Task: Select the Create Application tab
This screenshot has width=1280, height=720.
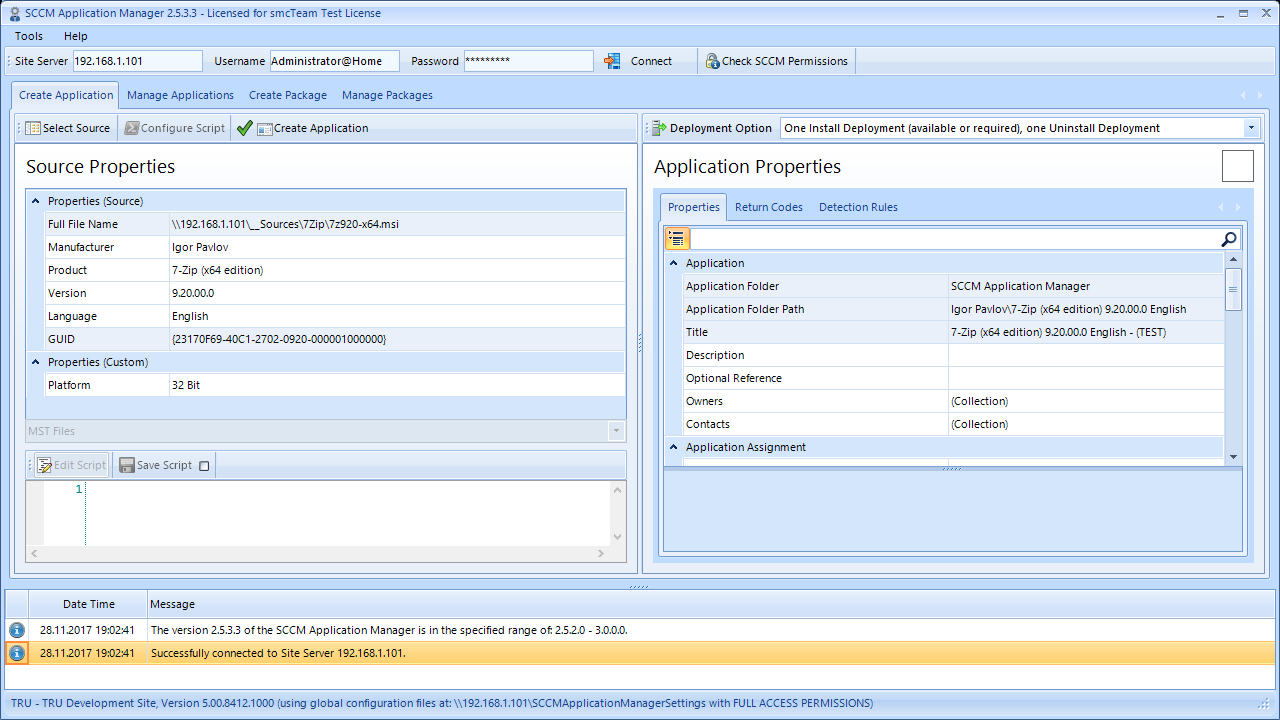Action: [66, 95]
